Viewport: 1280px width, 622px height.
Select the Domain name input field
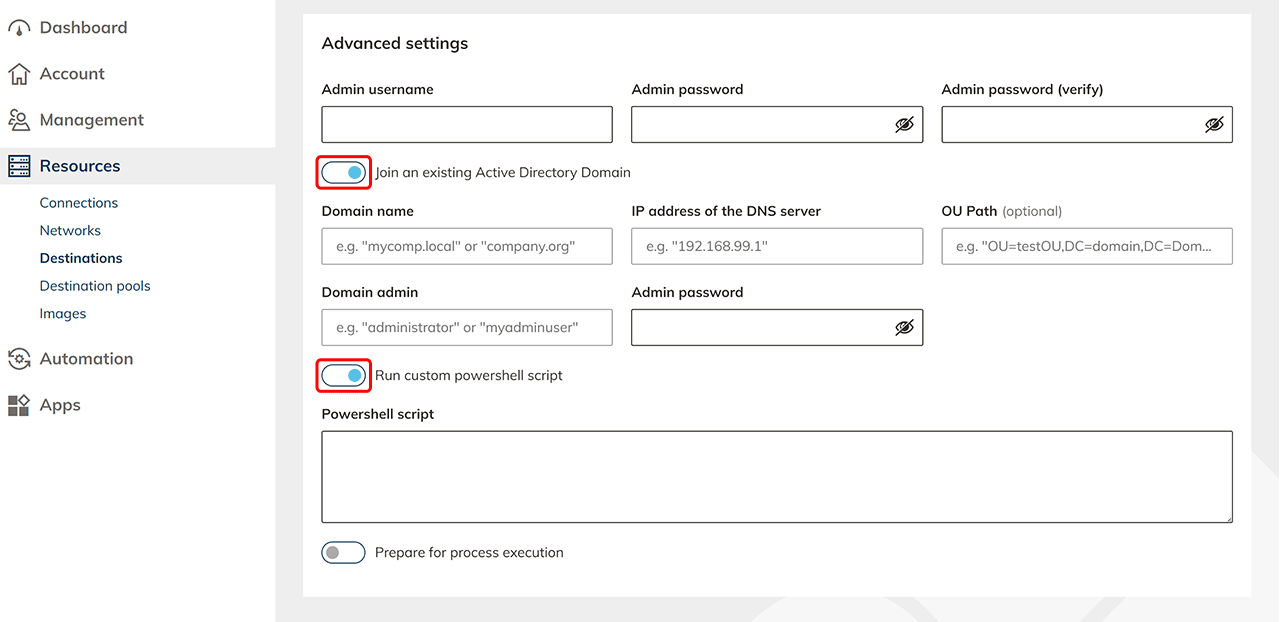[x=467, y=246]
